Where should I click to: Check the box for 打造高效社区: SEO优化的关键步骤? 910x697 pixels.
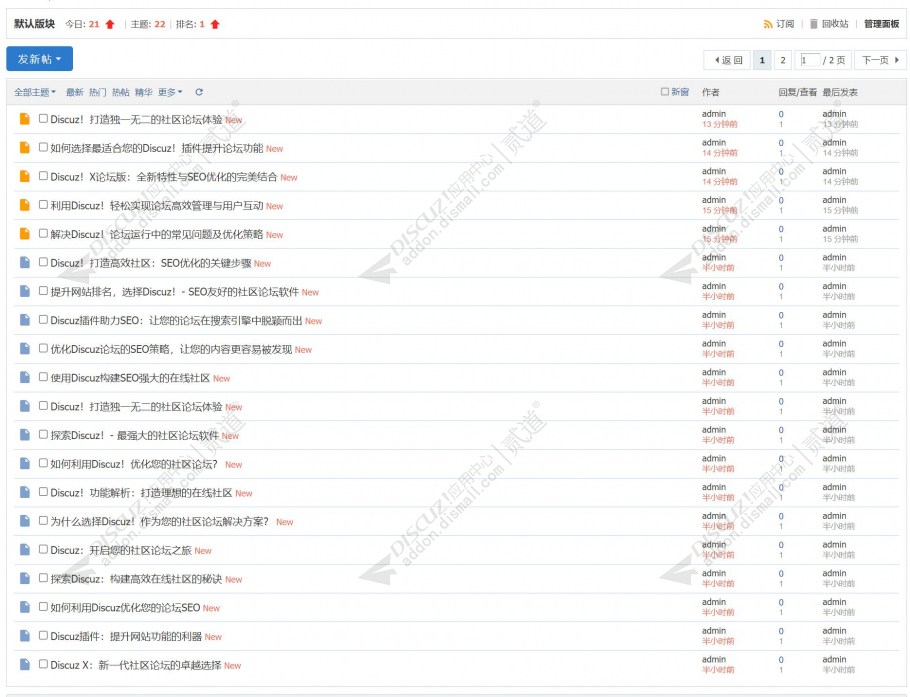tap(43, 262)
